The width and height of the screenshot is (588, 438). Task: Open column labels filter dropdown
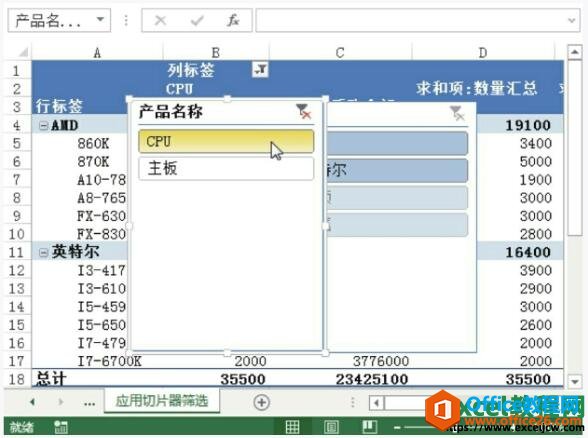tap(260, 69)
